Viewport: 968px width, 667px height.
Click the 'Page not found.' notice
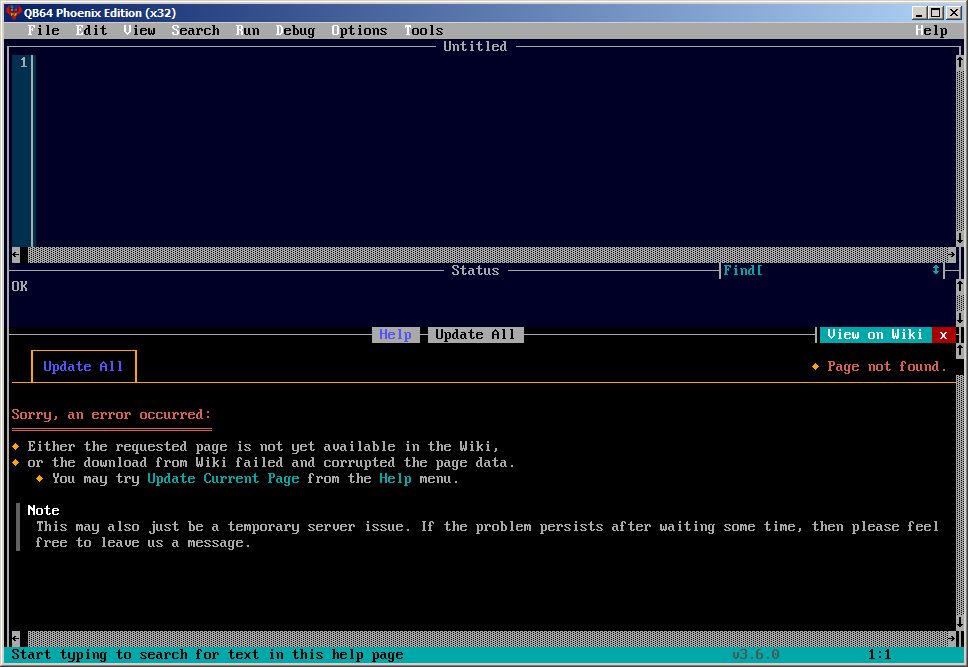click(887, 366)
